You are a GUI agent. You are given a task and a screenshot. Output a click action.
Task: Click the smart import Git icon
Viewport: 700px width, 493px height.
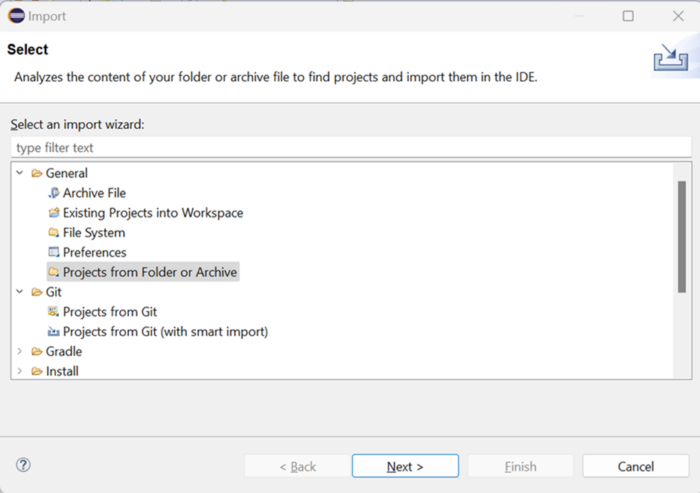pyautogui.click(x=54, y=332)
